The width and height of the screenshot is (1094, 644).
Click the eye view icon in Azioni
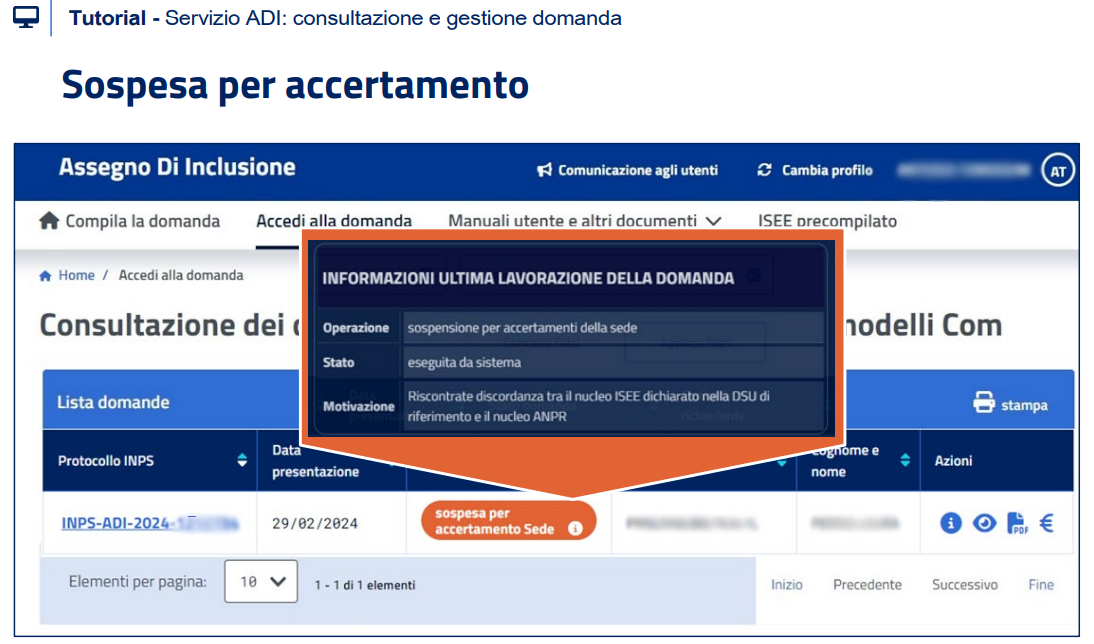[984, 523]
